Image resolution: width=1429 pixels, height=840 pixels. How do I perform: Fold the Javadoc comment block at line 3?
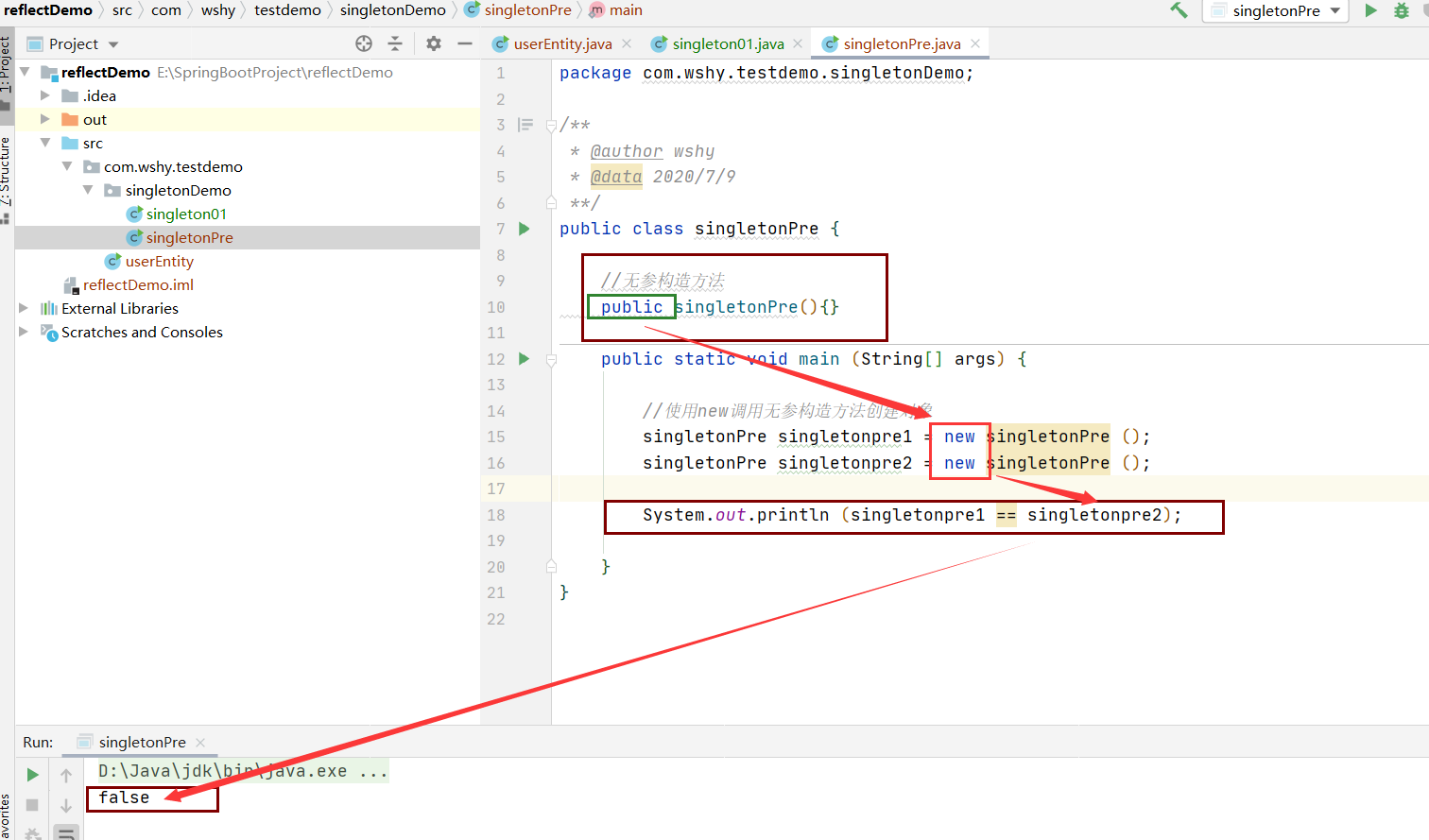pos(551,125)
